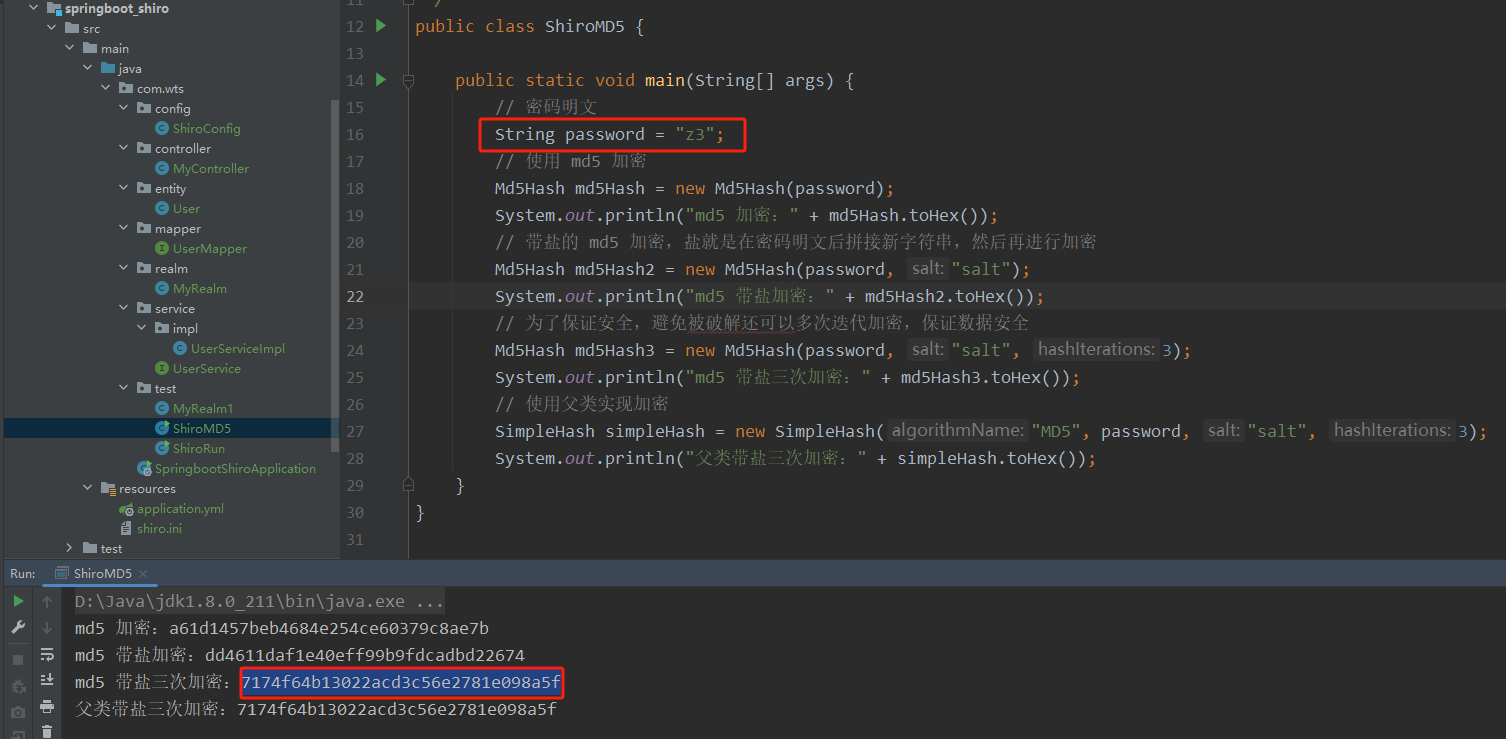The height and width of the screenshot is (739, 1506).
Task: Click the String password = "z3" code line
Action: (x=609, y=134)
